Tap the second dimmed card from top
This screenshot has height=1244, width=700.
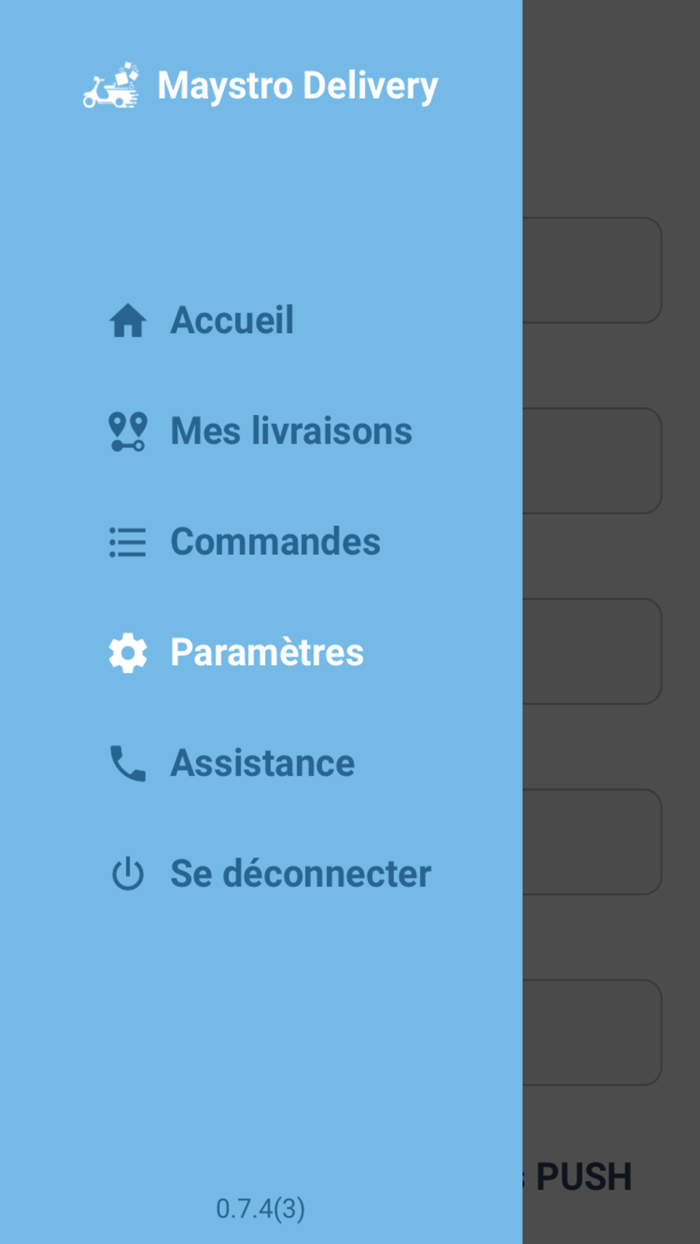(x=591, y=461)
